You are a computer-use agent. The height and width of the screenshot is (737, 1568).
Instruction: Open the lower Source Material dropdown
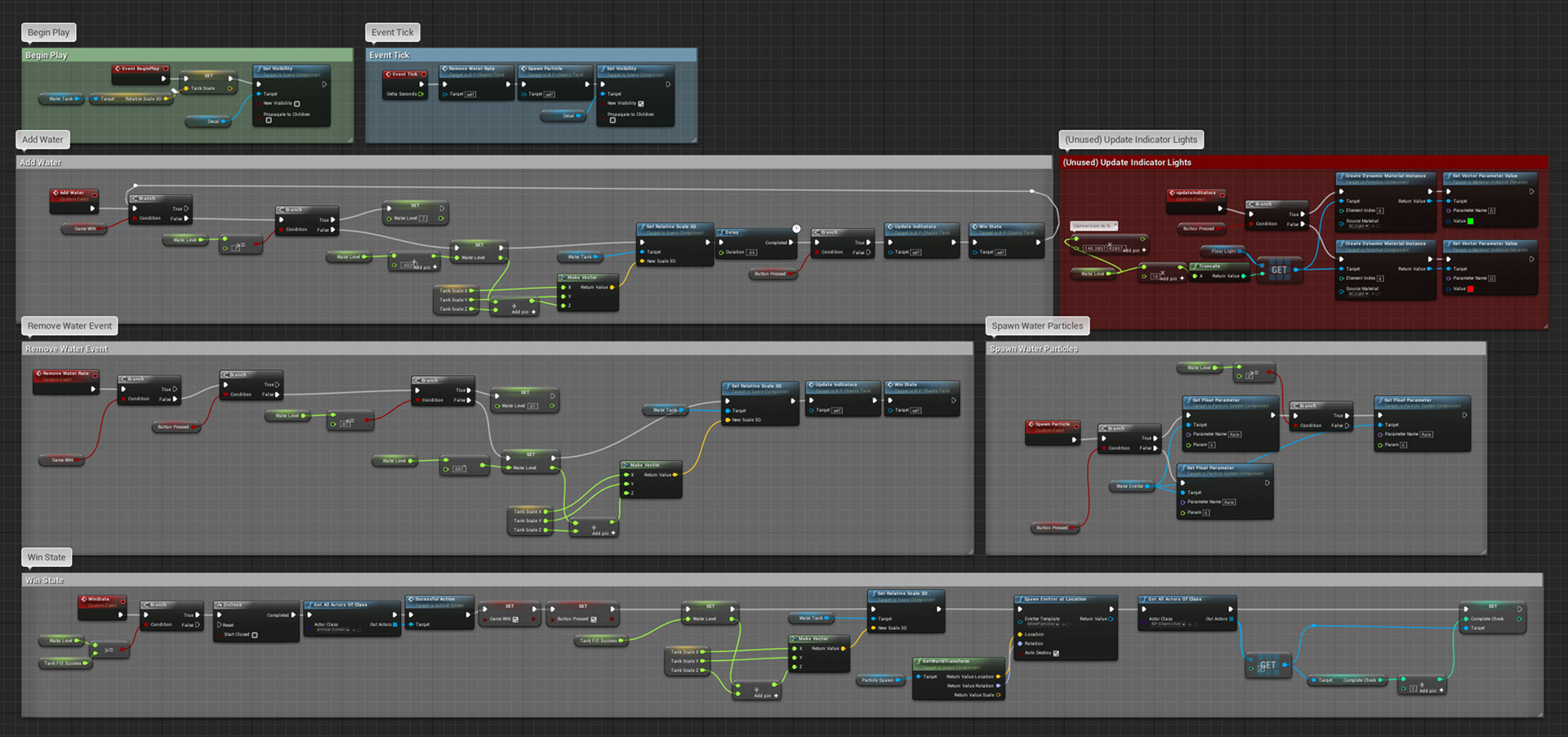coord(1359,293)
